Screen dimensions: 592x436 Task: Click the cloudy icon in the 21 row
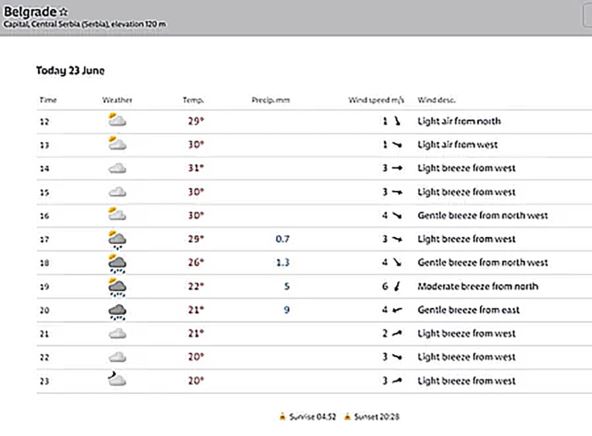(x=117, y=333)
